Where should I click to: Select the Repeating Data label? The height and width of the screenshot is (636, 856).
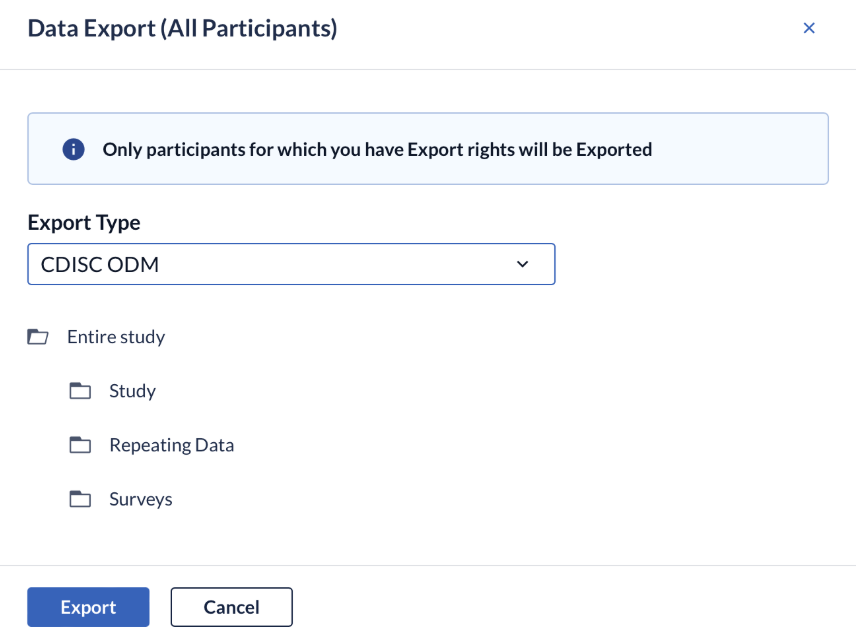tap(171, 445)
